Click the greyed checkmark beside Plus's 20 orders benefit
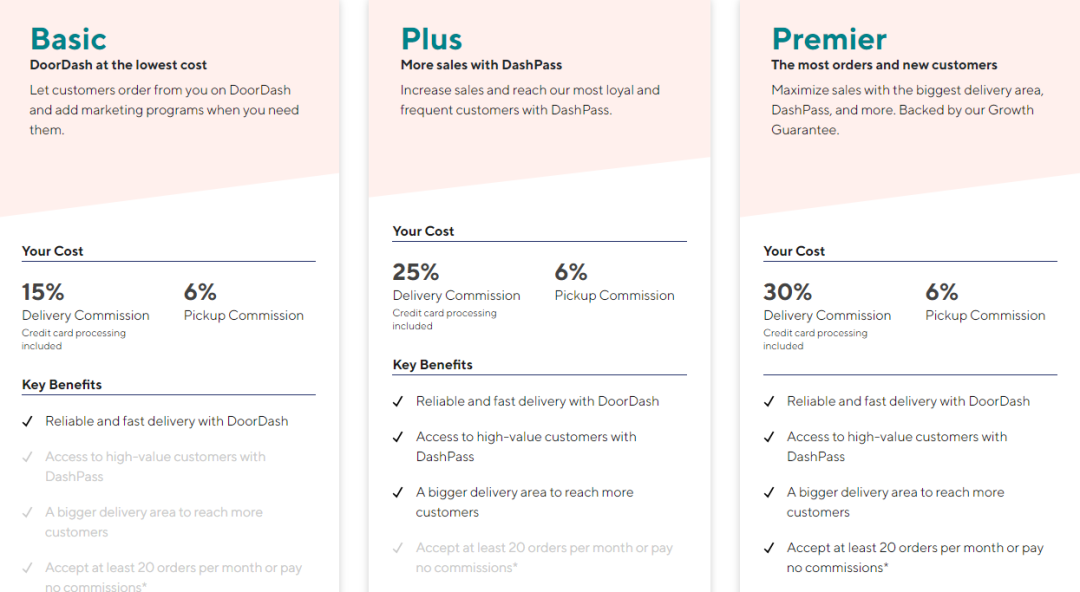 399,548
